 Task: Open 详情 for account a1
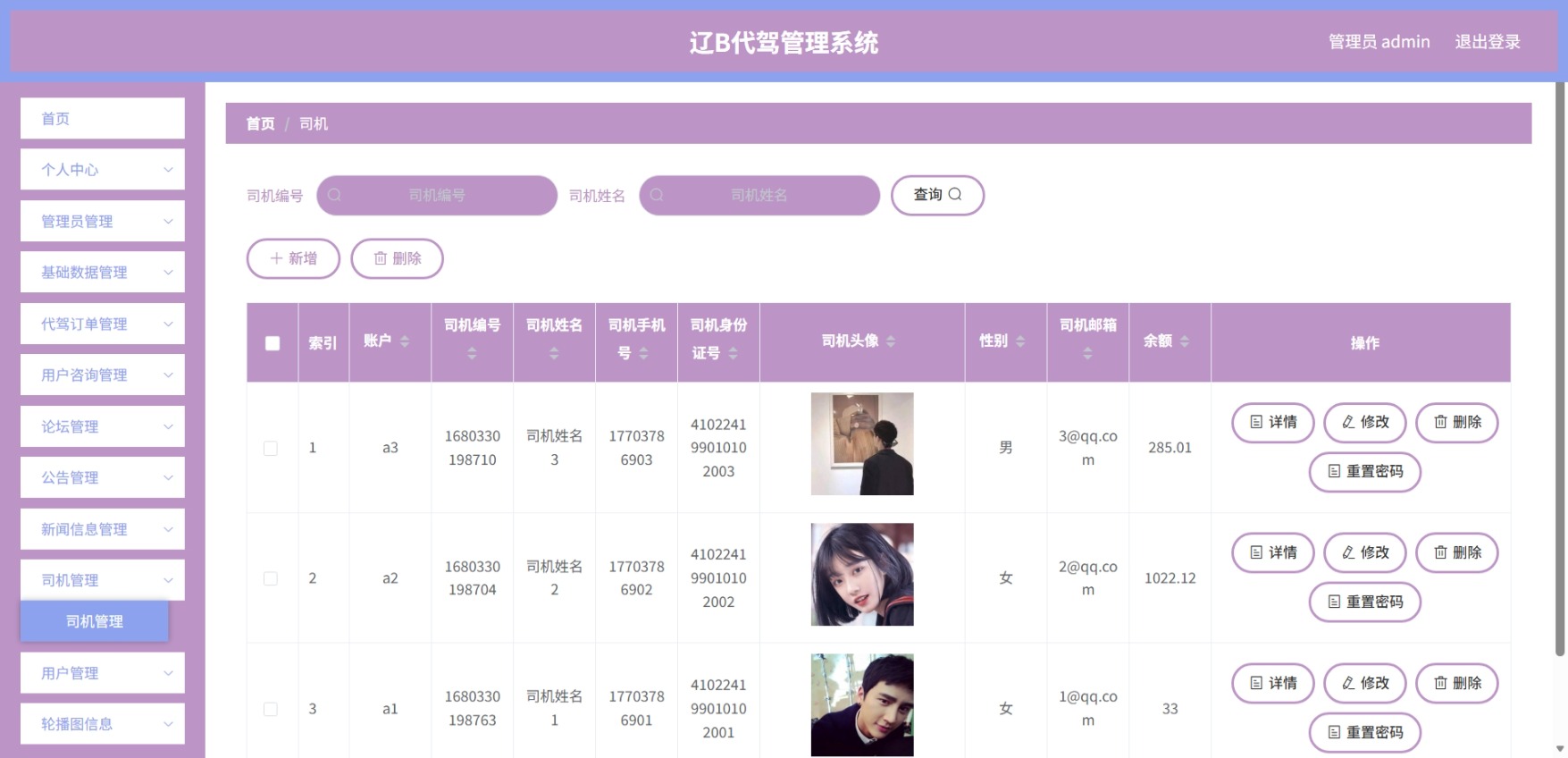tap(1272, 684)
